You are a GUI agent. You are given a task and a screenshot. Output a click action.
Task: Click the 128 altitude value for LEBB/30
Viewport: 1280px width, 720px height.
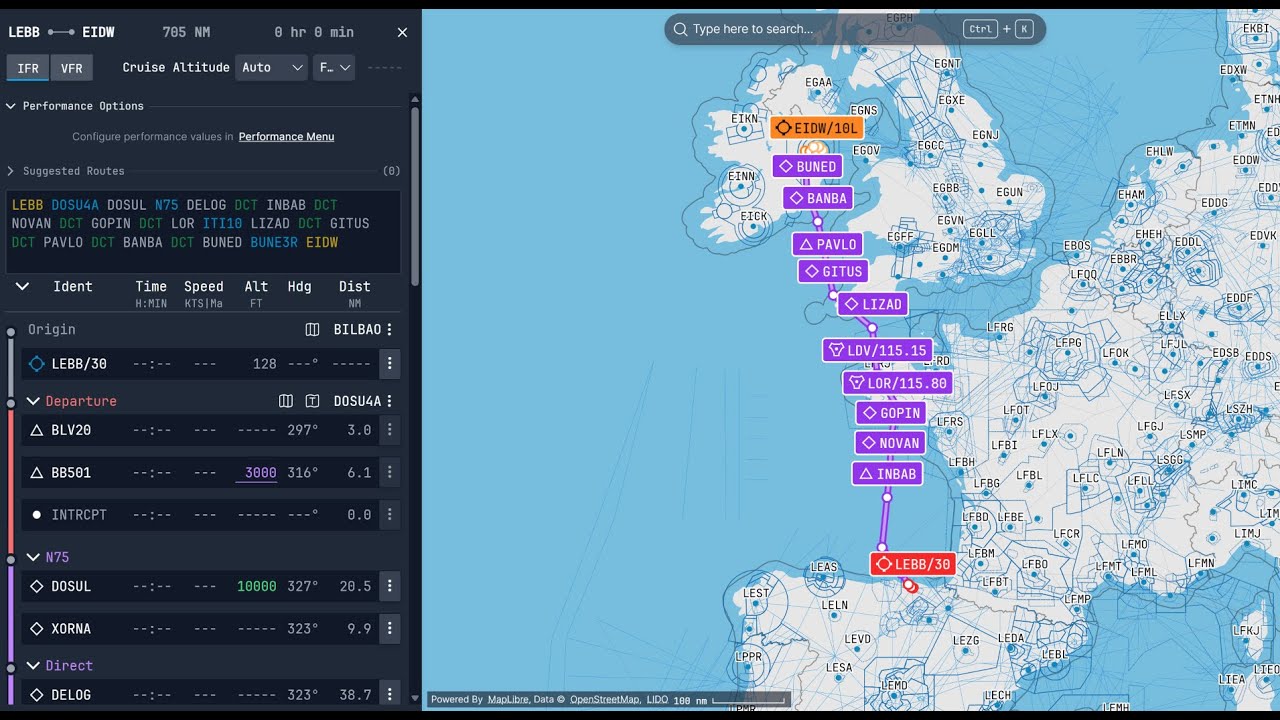pos(264,364)
